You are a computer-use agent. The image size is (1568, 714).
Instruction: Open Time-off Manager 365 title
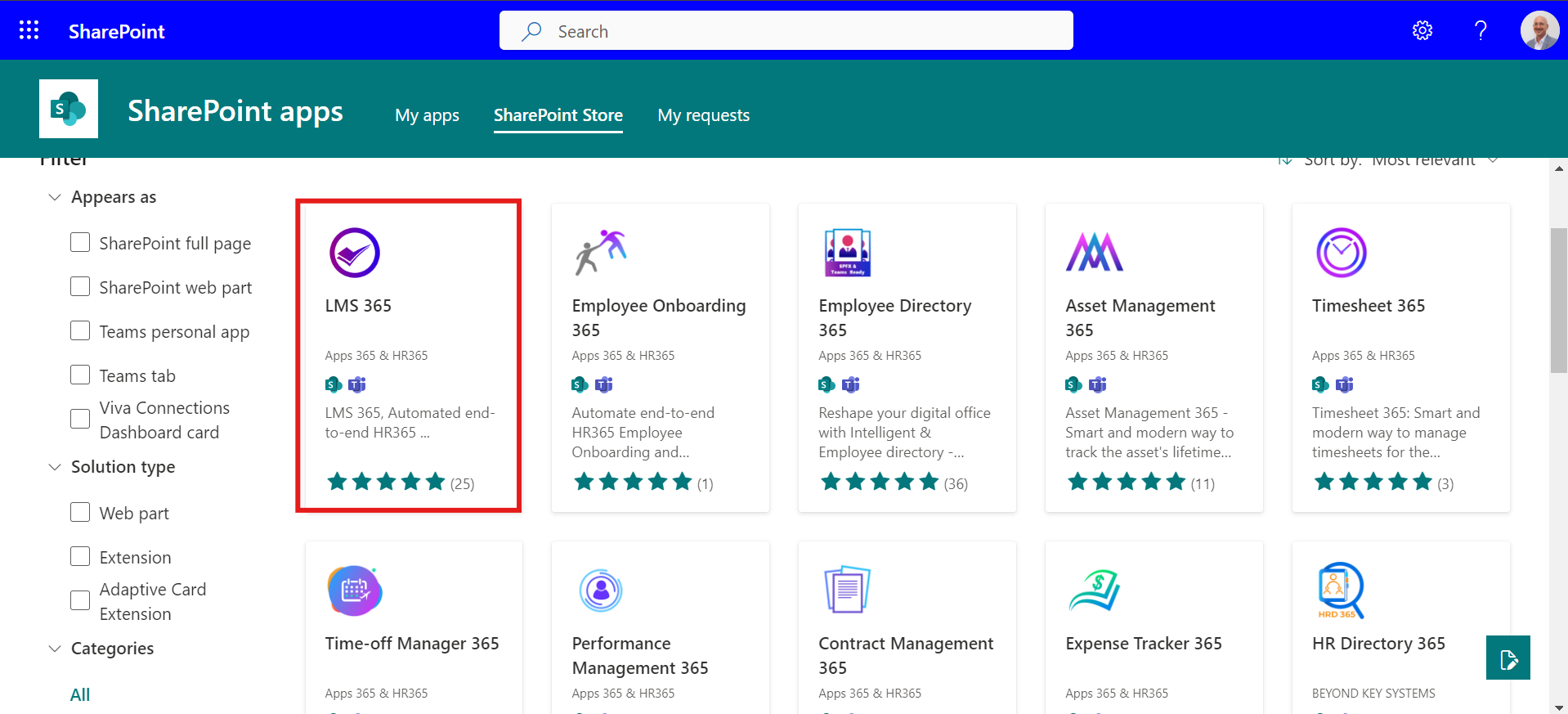pyautogui.click(x=412, y=644)
